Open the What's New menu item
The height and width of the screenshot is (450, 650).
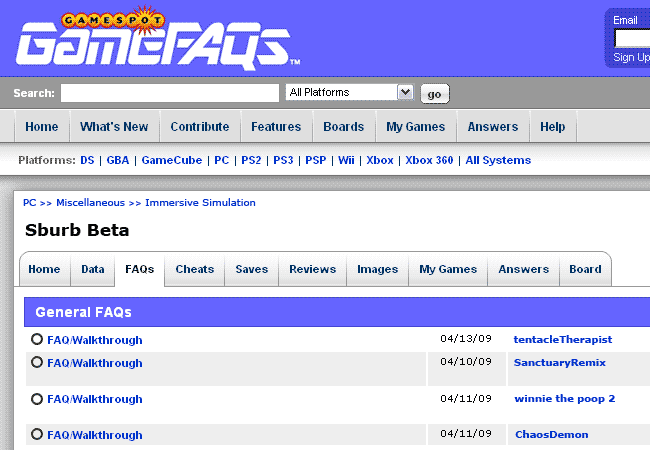[x=114, y=127]
